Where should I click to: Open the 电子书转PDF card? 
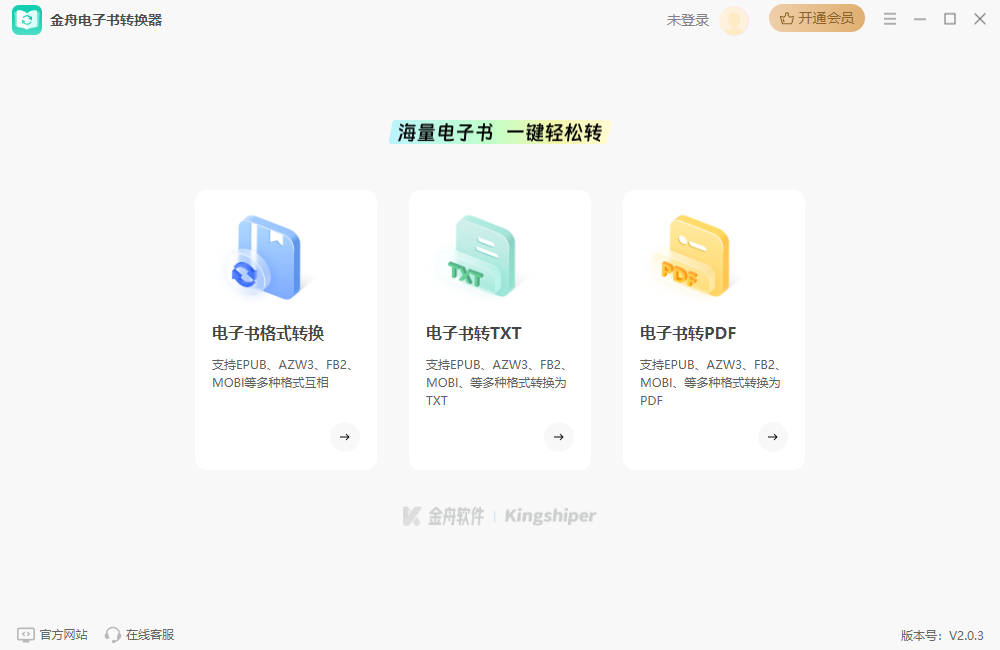point(713,330)
